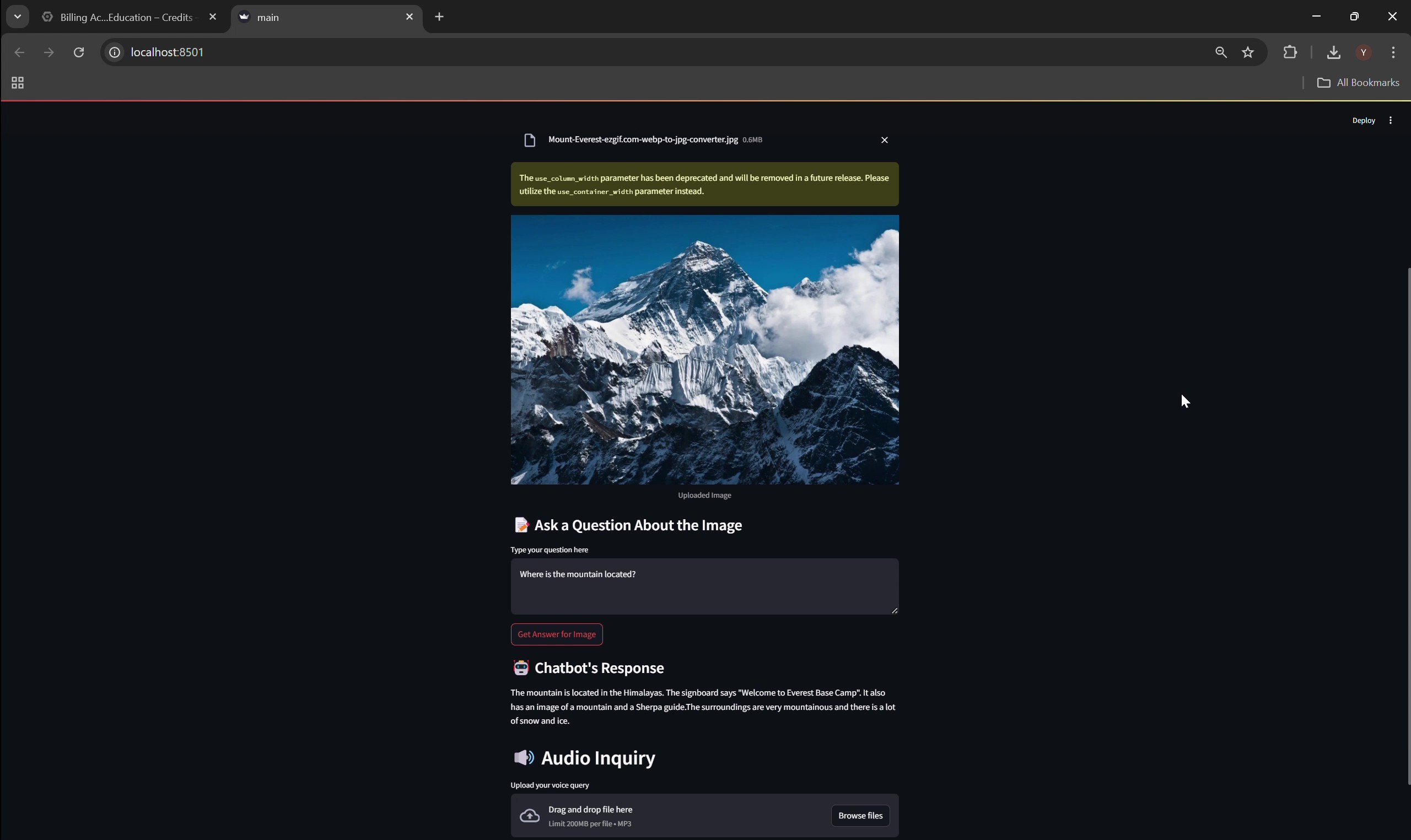Click the Deploy button
The image size is (1411, 840).
pyautogui.click(x=1363, y=121)
